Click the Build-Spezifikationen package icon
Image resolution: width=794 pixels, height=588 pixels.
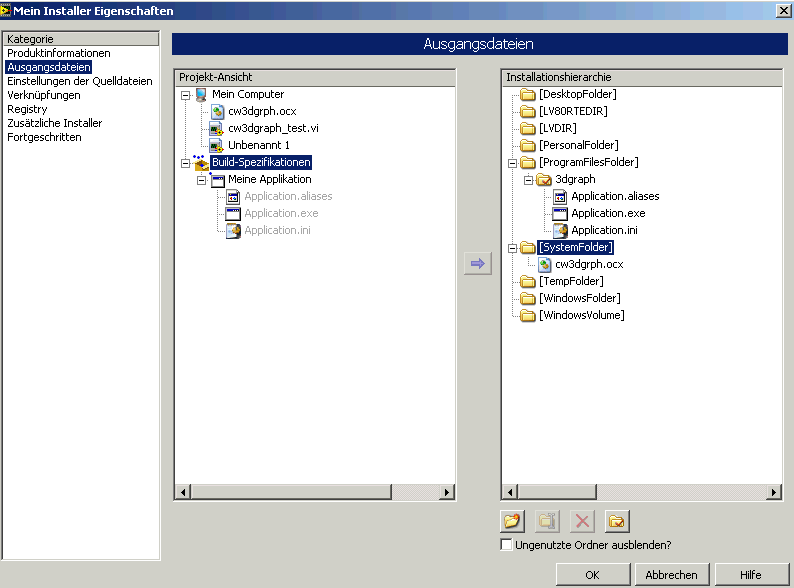click(x=201, y=163)
